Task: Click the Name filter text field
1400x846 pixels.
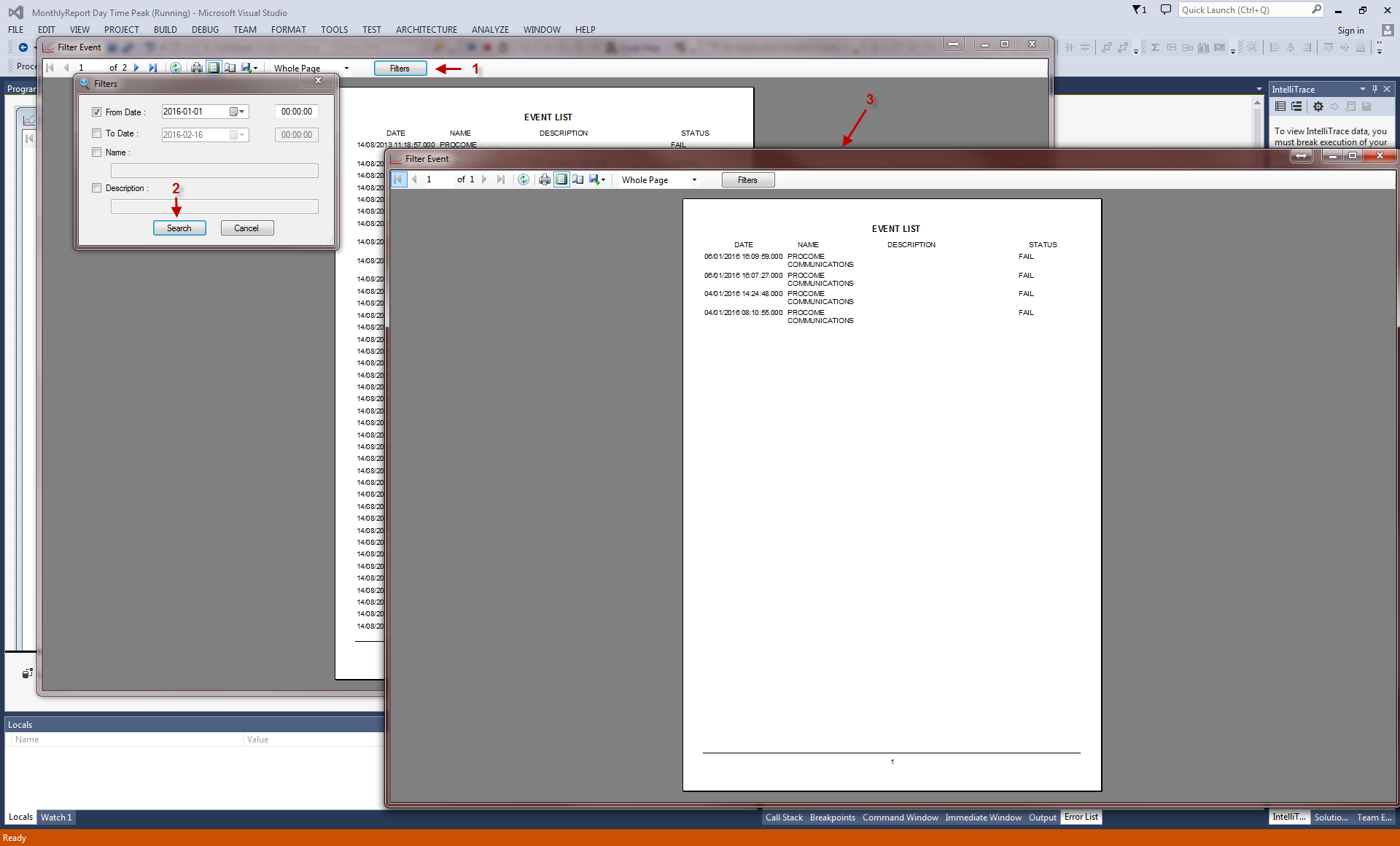Action: pyautogui.click(x=214, y=171)
